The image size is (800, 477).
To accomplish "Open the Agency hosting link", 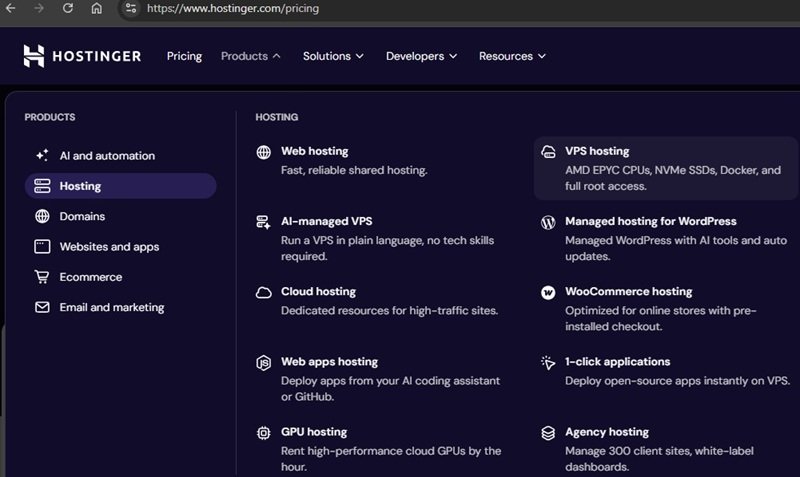I will (607, 432).
